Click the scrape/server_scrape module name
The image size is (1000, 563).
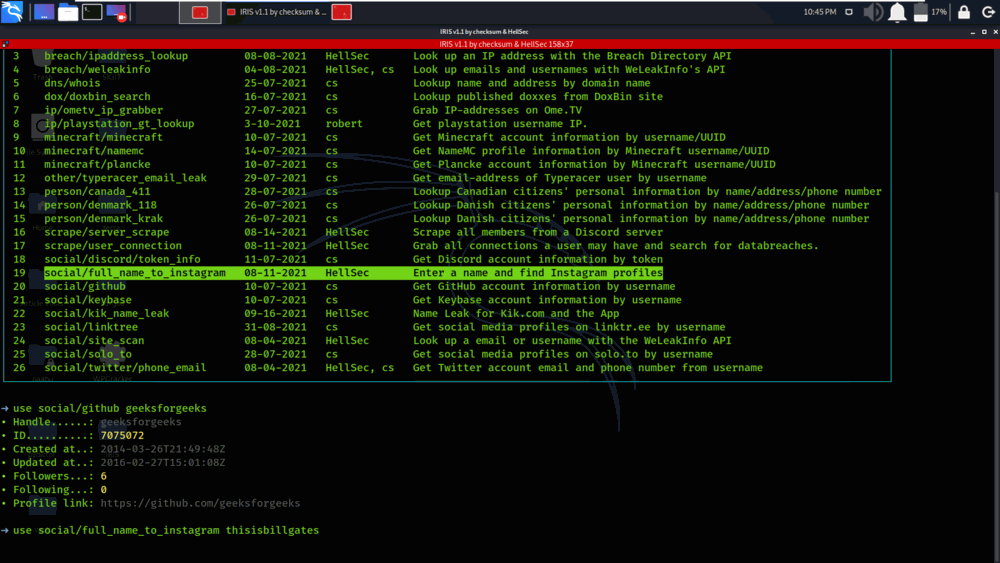click(107, 232)
